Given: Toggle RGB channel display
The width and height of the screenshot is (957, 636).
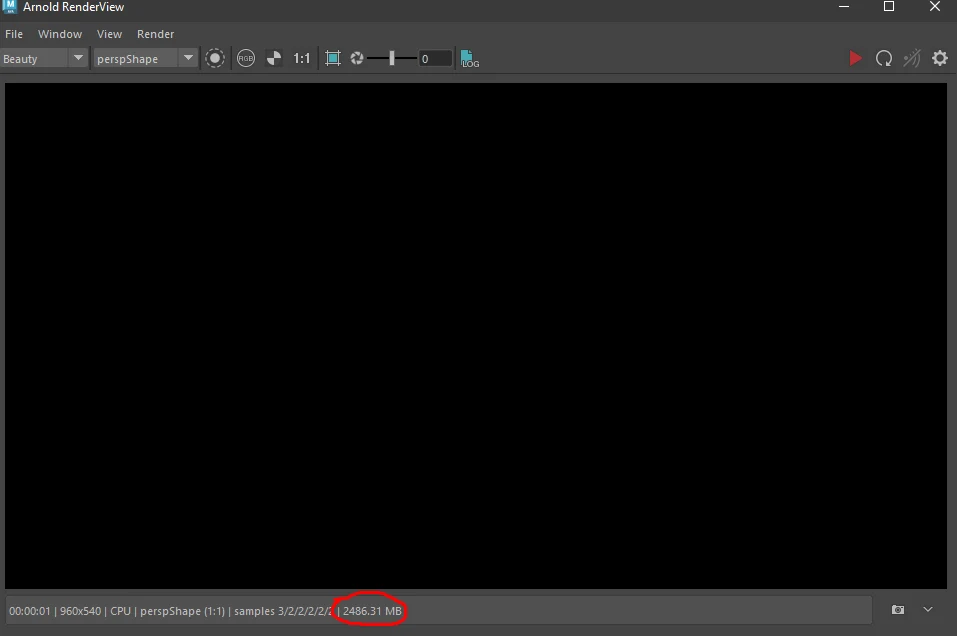Looking at the screenshot, I should tap(246, 58).
